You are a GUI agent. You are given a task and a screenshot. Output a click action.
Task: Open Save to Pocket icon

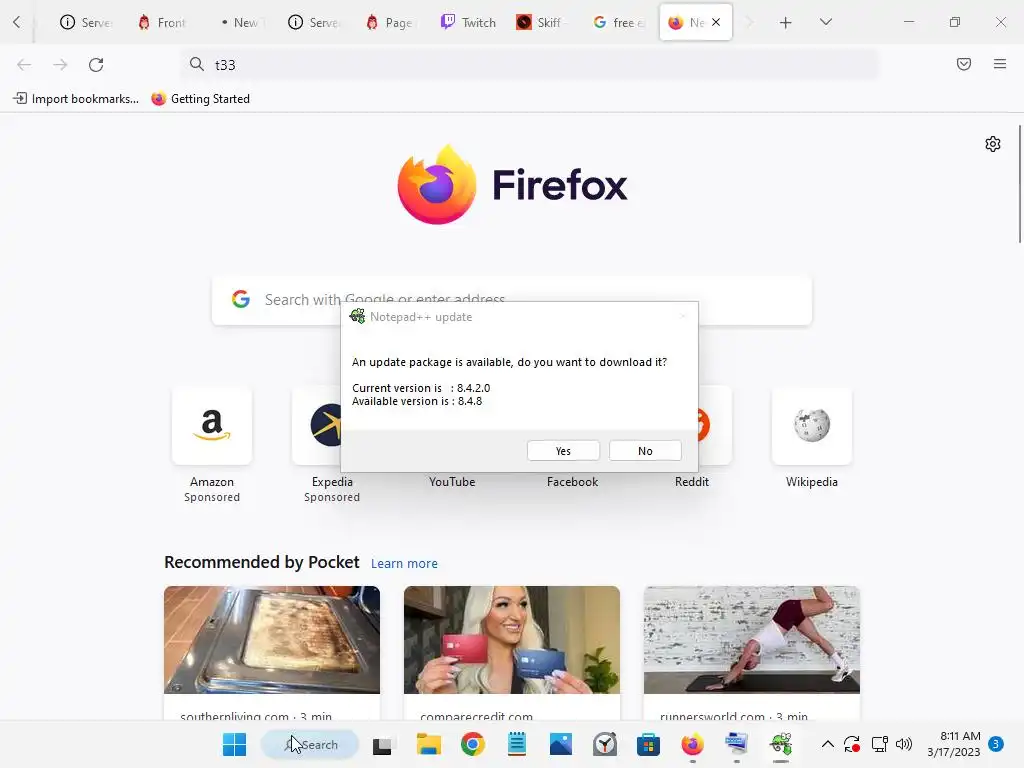(x=964, y=64)
